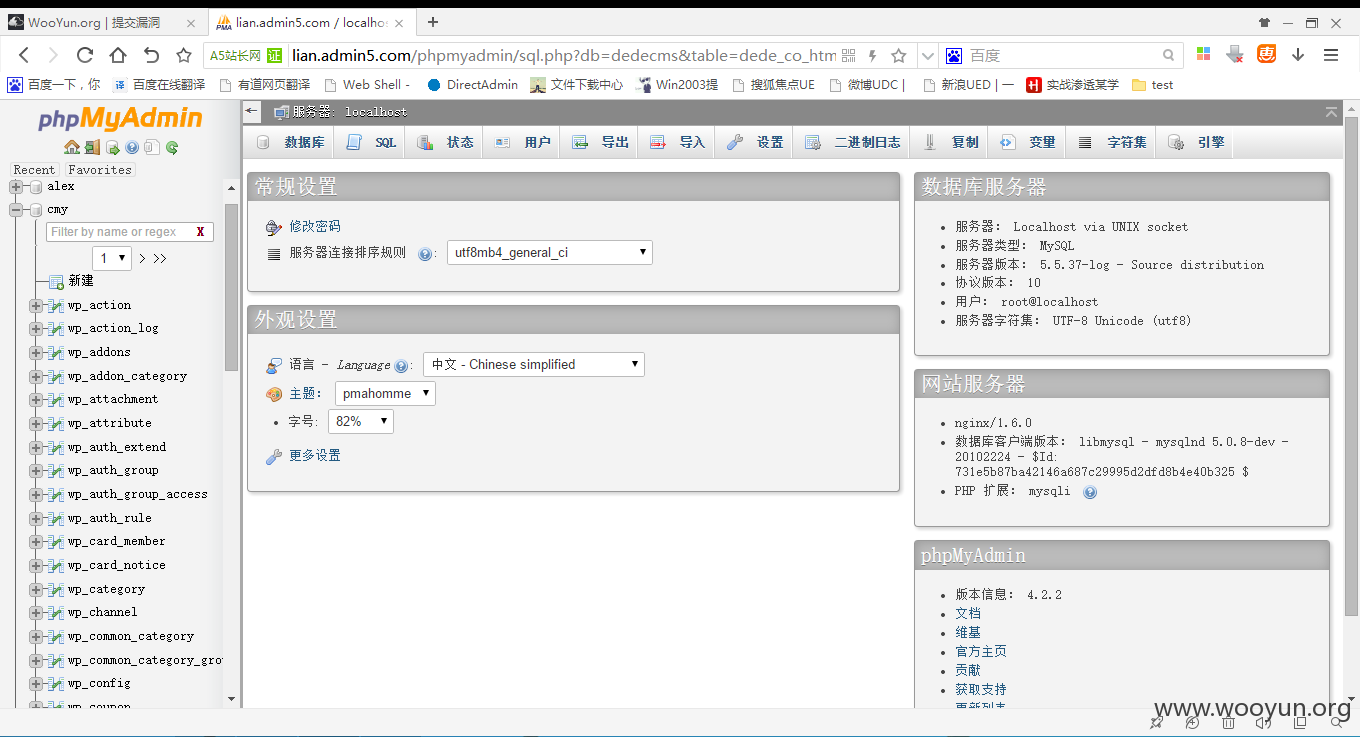Screen dimensions: 1360x737
Task: Click the 修改密码 change password link
Action: 315,226
